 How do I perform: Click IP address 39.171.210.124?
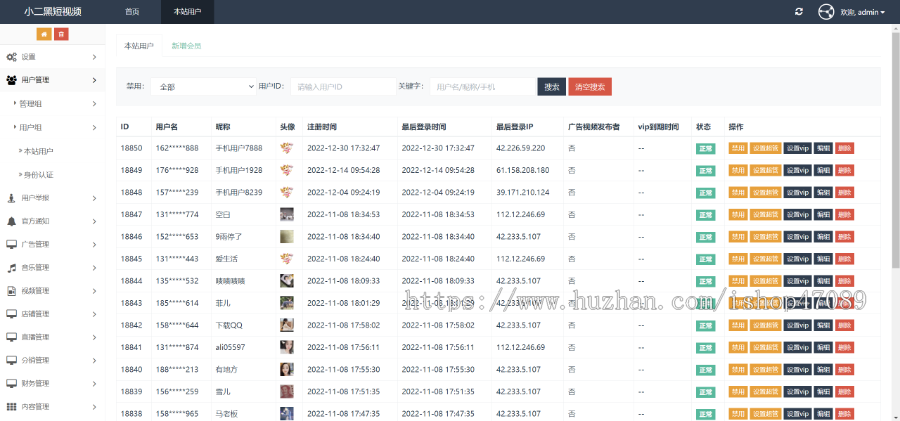pyautogui.click(x=523, y=192)
